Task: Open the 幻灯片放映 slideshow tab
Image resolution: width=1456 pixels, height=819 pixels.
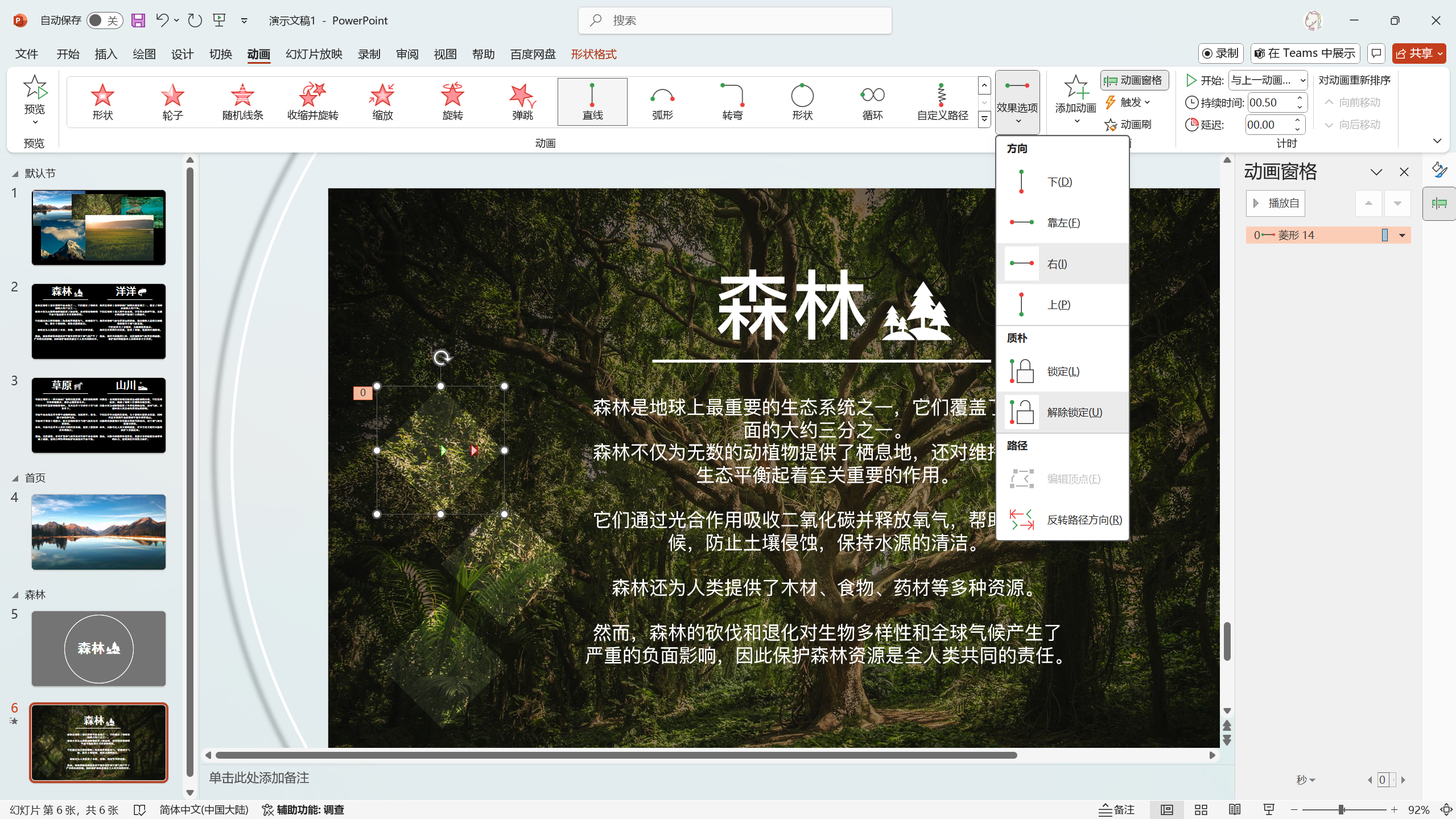Action: (x=314, y=53)
